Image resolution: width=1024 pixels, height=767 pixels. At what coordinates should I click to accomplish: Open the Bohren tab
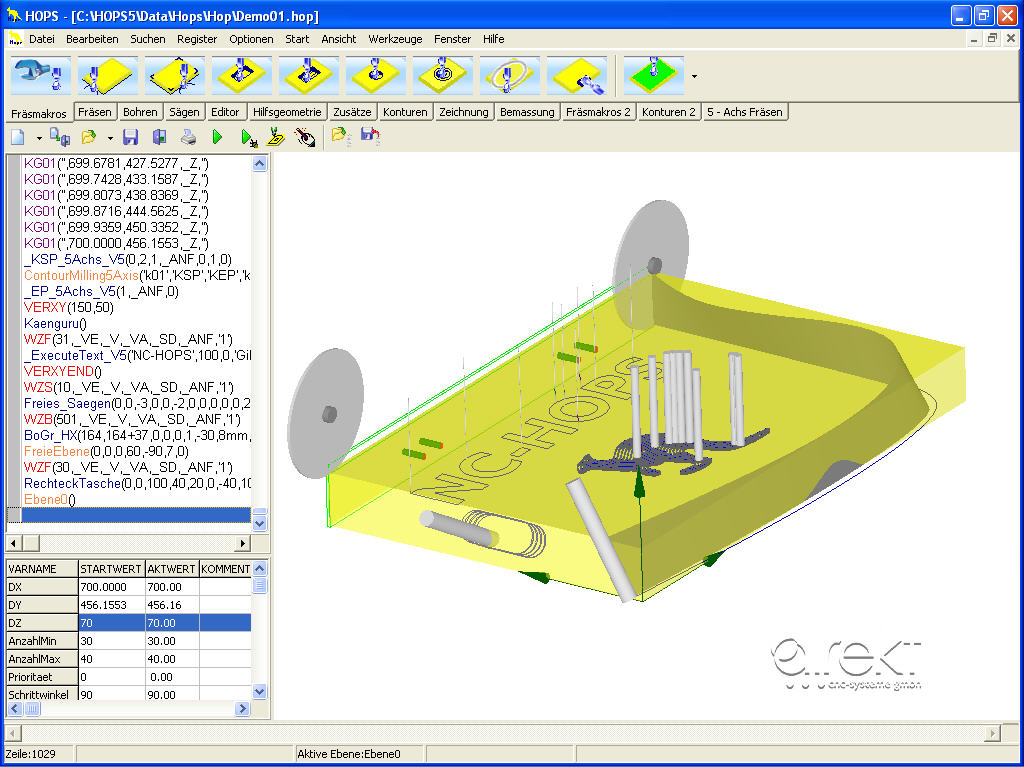click(x=140, y=112)
